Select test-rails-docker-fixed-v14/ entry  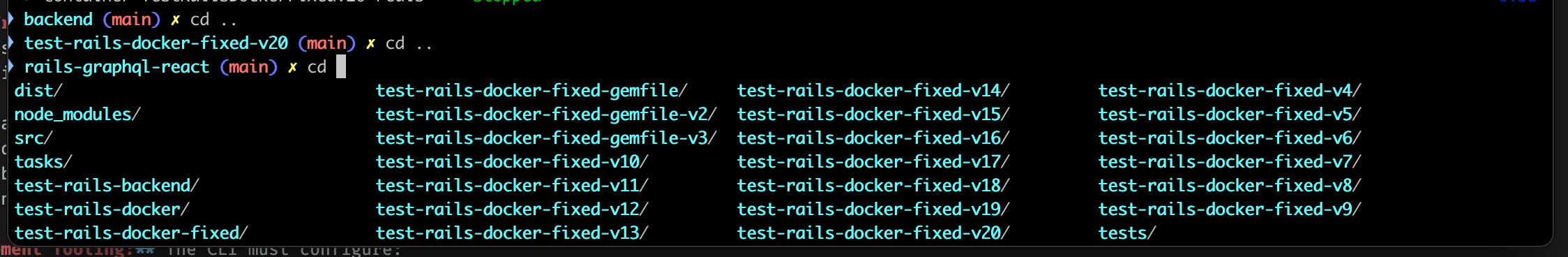click(x=873, y=91)
